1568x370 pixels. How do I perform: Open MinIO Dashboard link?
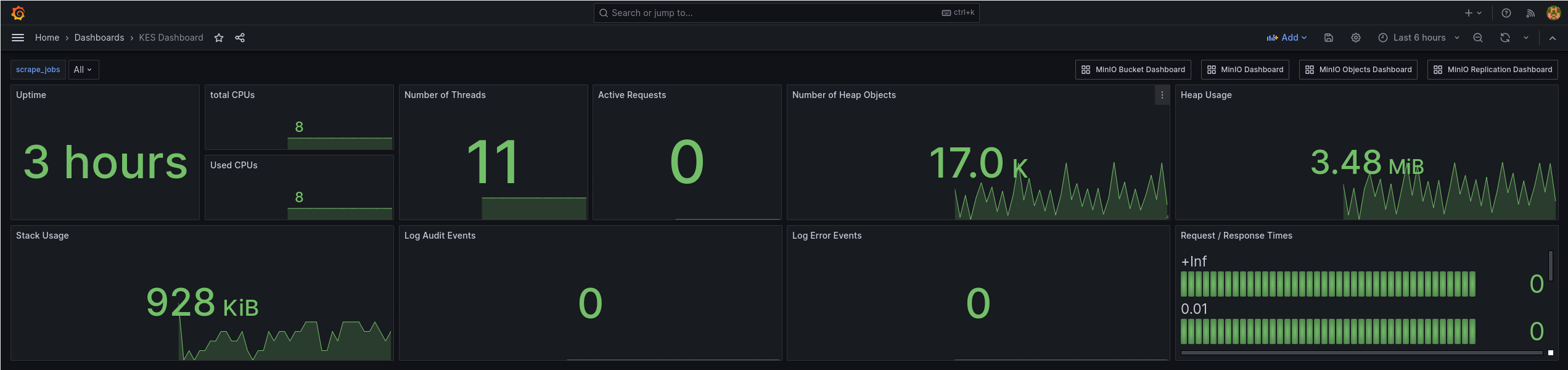pyautogui.click(x=1245, y=70)
